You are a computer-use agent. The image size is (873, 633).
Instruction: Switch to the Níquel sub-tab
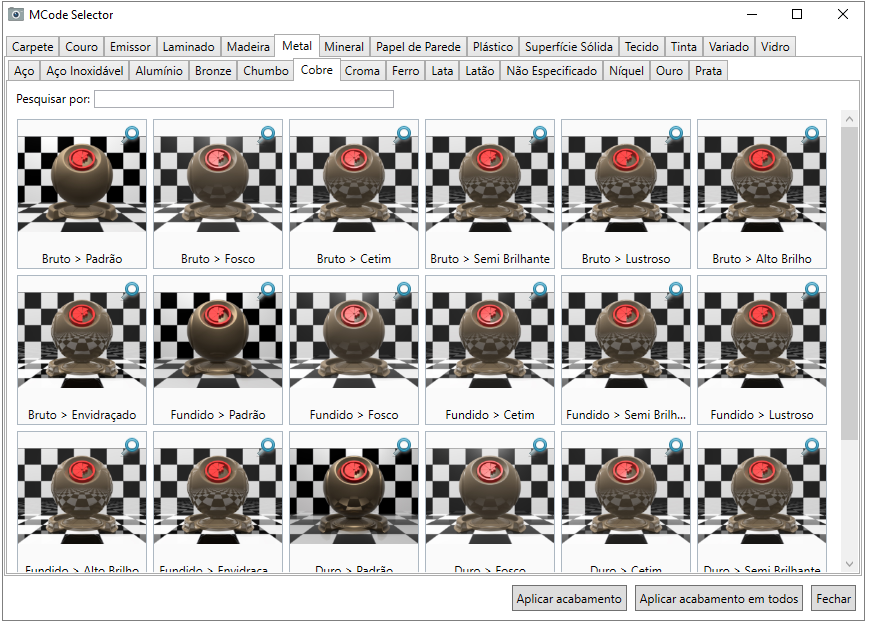[x=626, y=71]
